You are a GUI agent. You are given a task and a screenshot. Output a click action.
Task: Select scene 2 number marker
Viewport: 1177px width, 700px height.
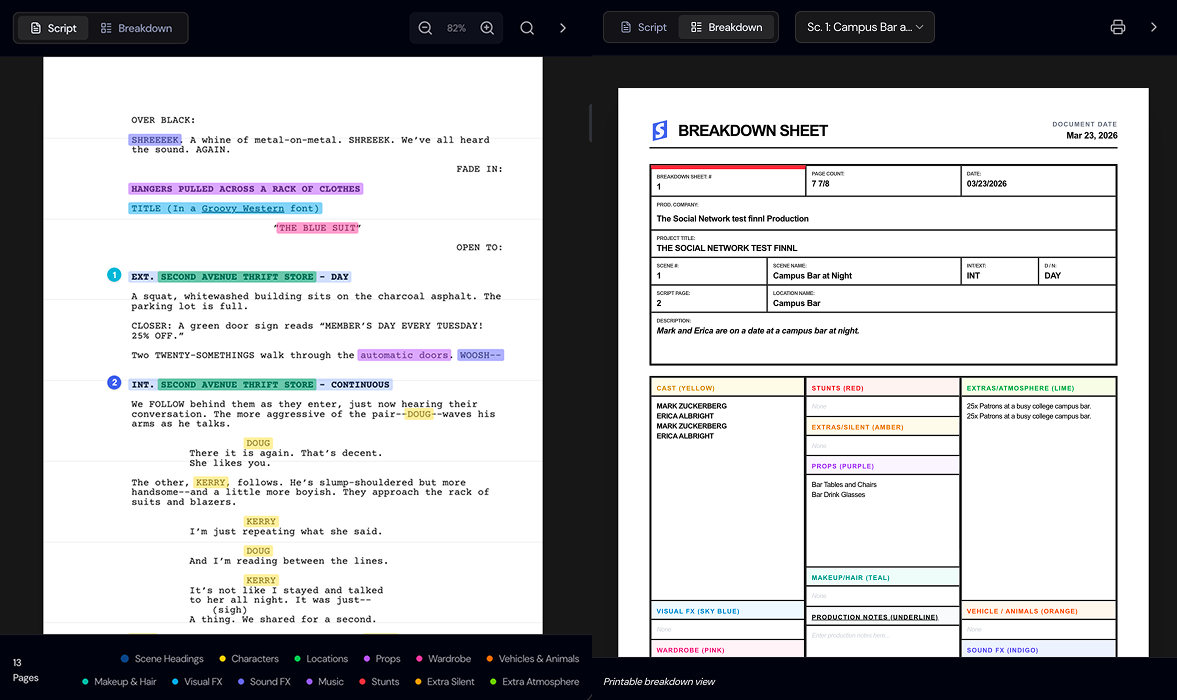[x=114, y=383]
